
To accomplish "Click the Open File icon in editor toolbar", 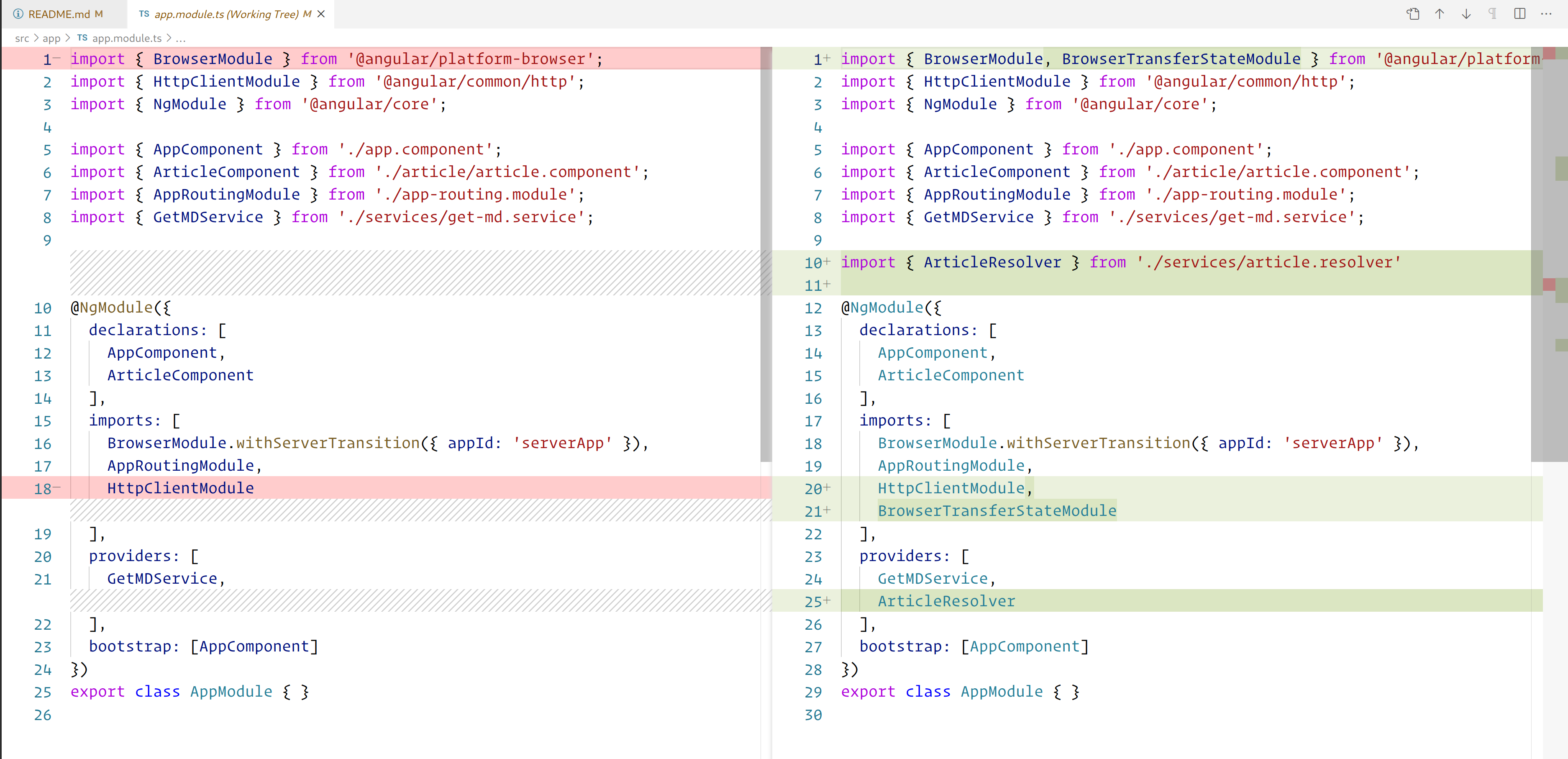I will (x=1413, y=13).
